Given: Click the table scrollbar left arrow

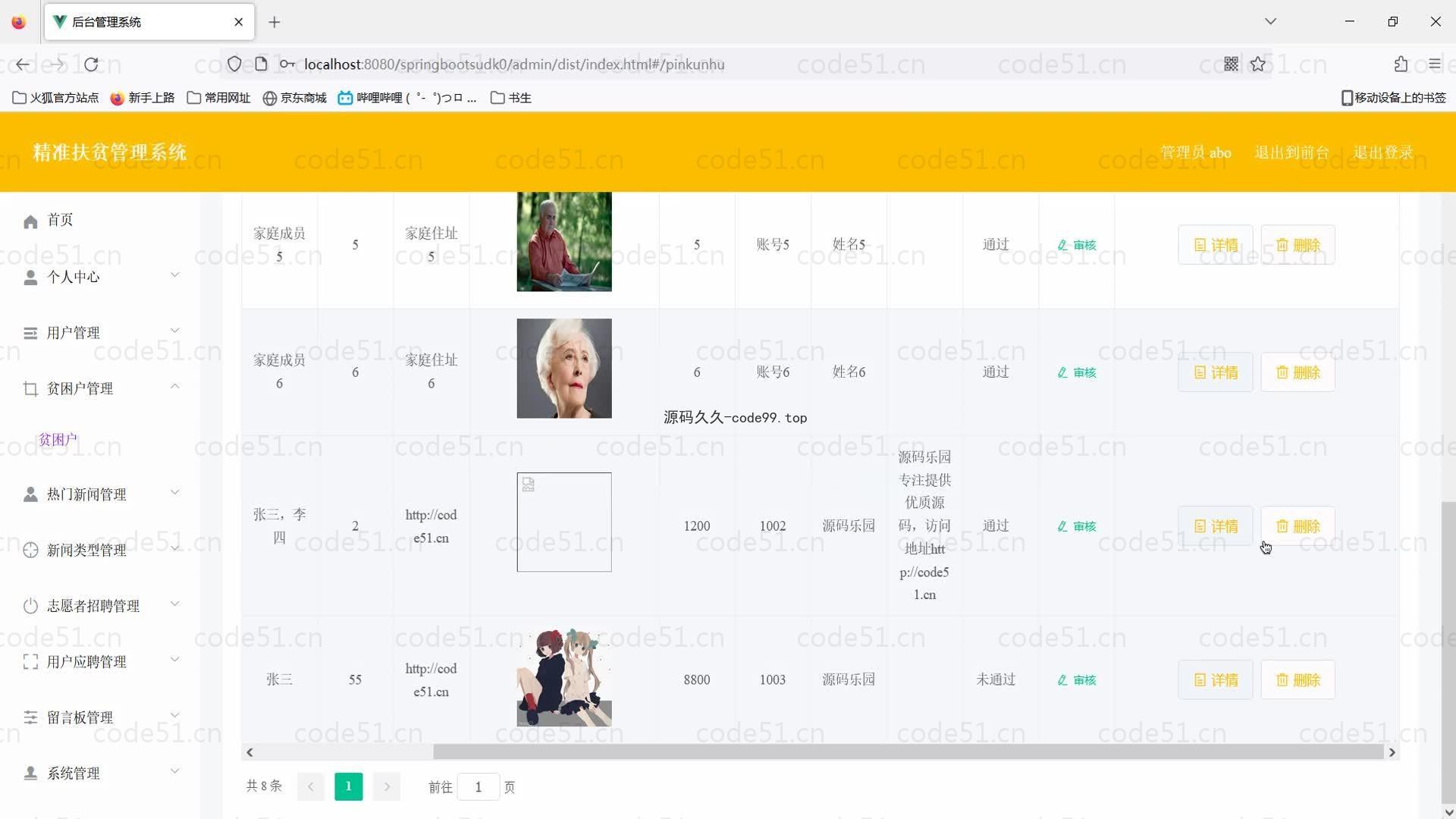Looking at the screenshot, I should [x=249, y=752].
